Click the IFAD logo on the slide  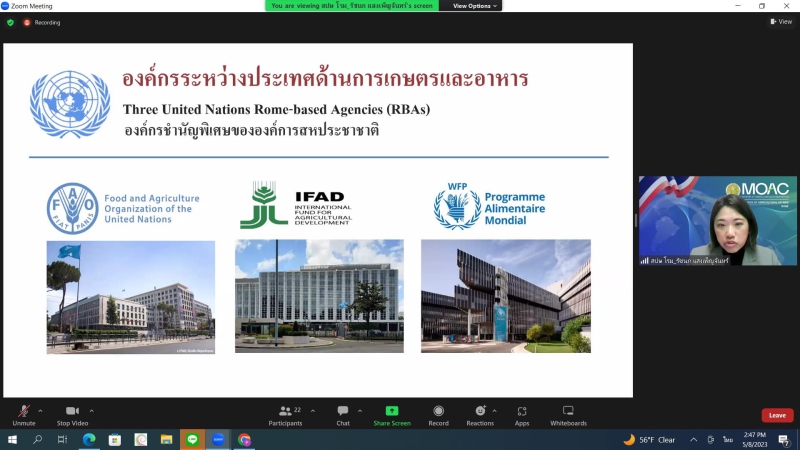[296, 205]
